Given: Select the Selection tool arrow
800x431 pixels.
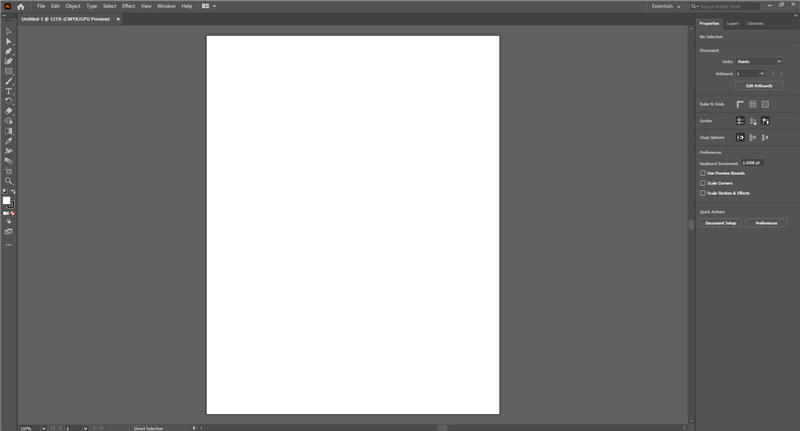Looking at the screenshot, I should 9,32.
